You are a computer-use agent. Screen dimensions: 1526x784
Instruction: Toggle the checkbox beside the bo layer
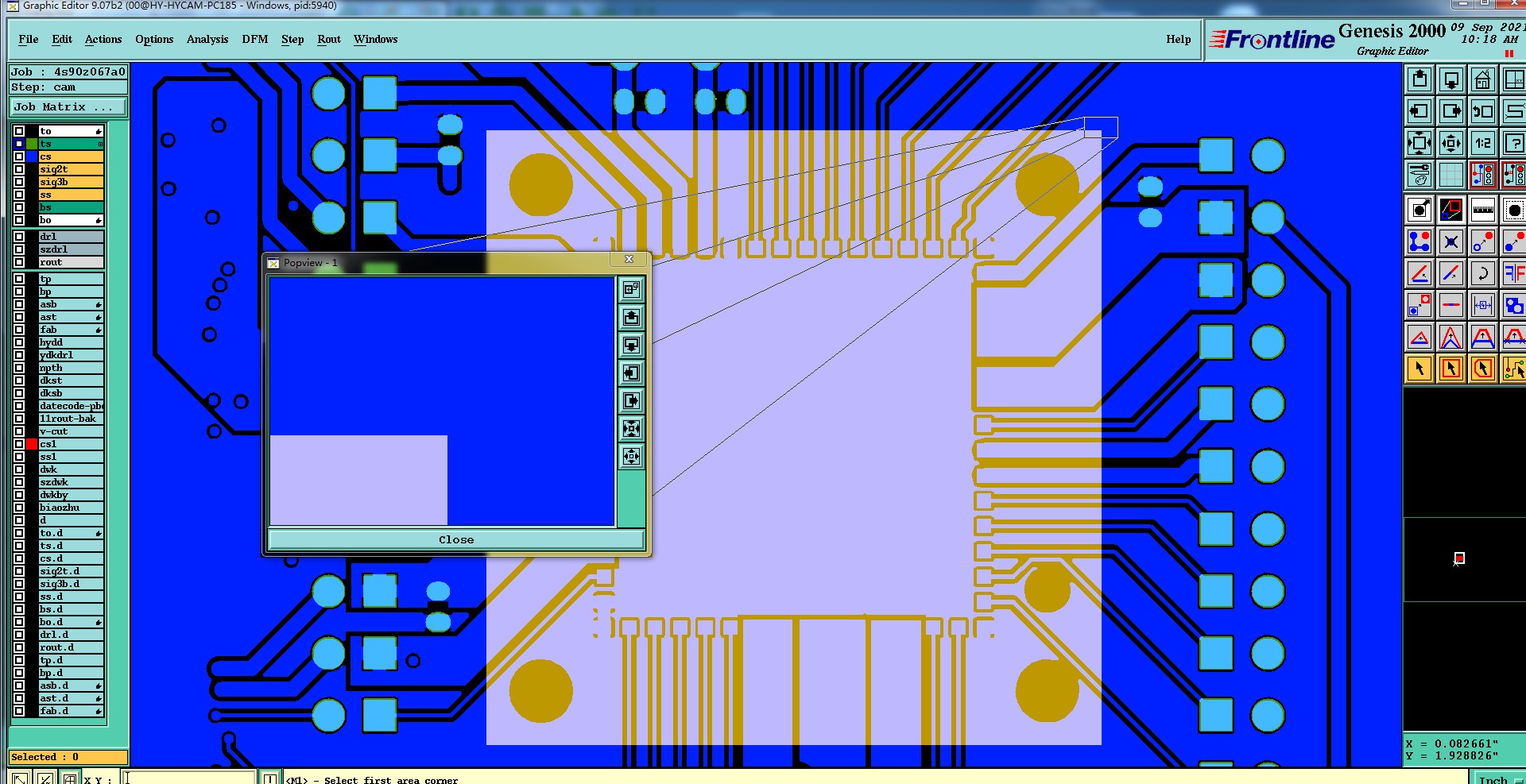click(x=19, y=220)
